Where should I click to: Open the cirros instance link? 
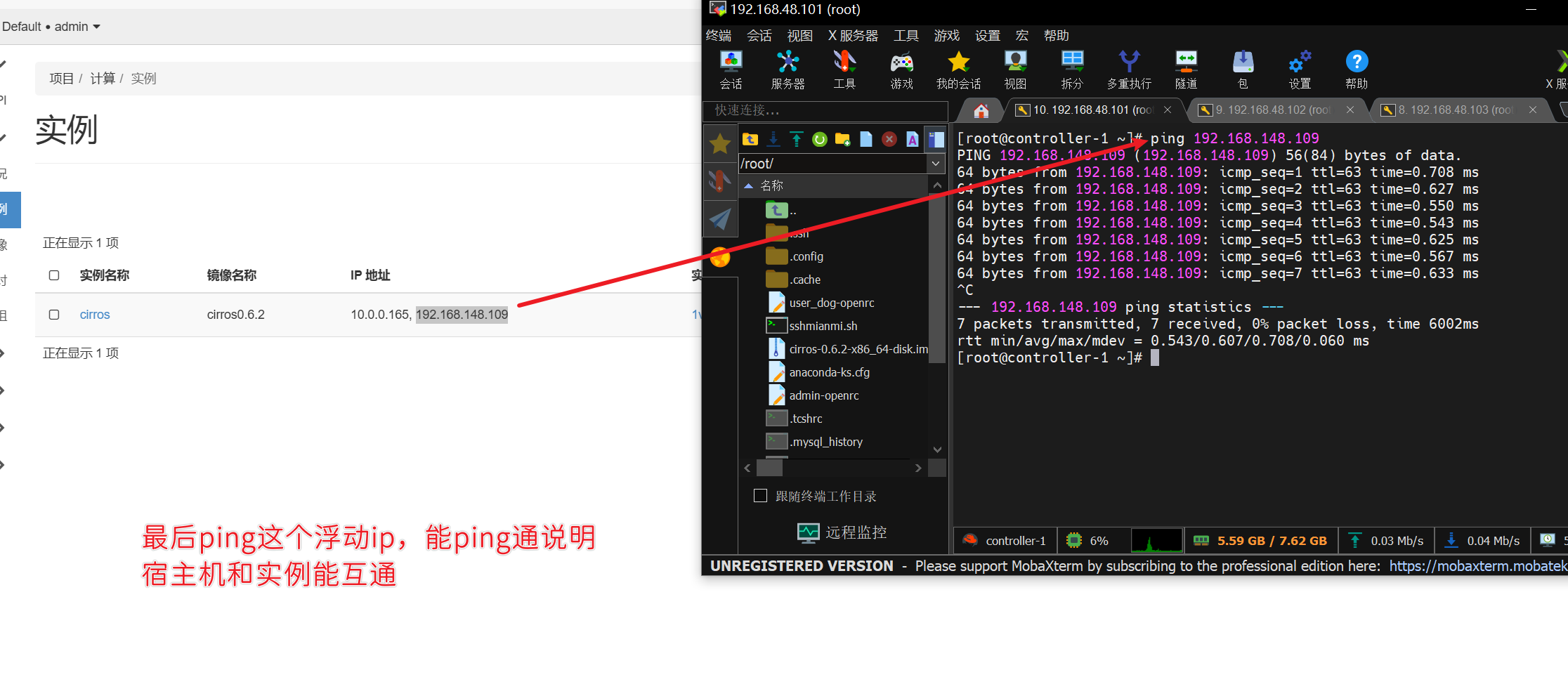point(95,315)
